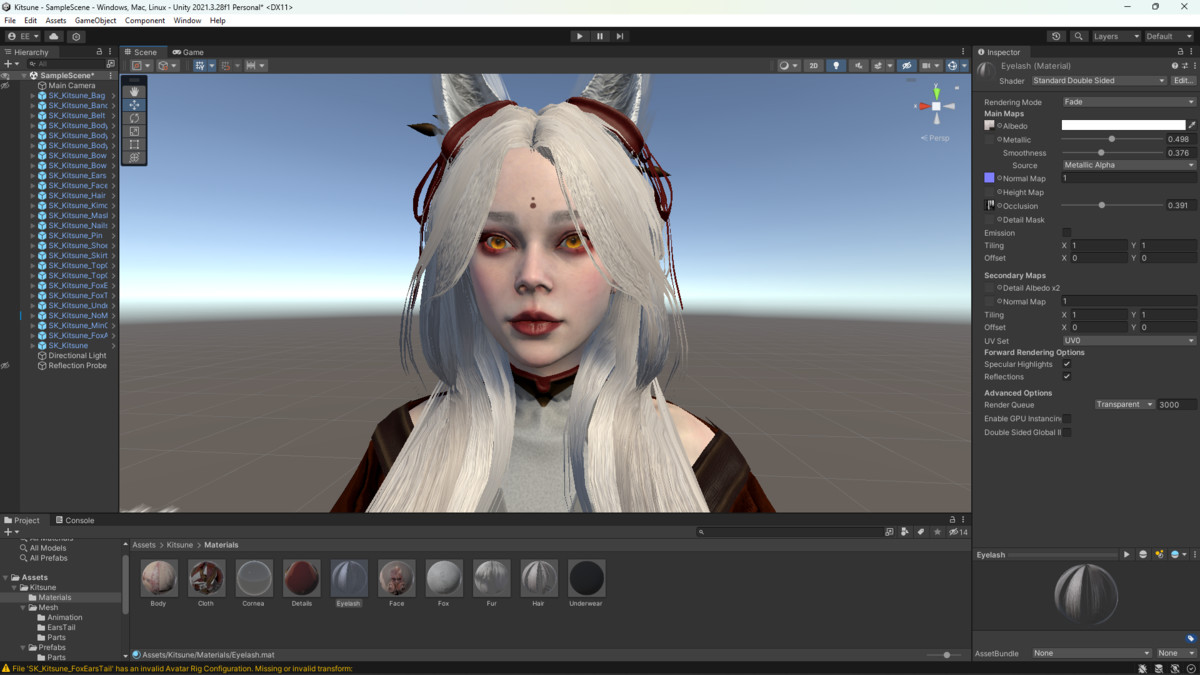This screenshot has width=1200, height=675.
Task: Toggle 2D view mode in Scene
Action: pyautogui.click(x=813, y=66)
